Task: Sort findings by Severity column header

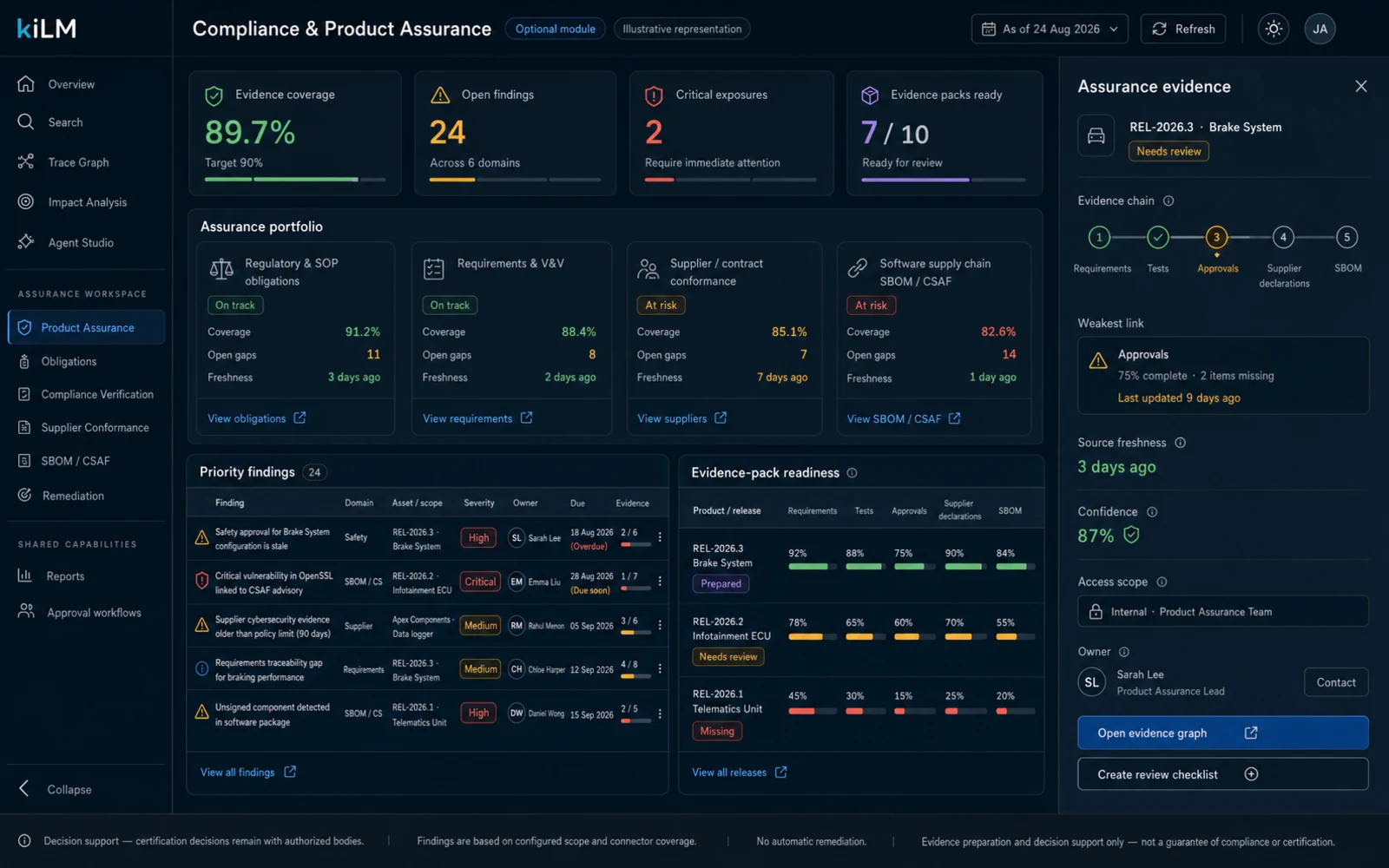Action: pos(478,503)
